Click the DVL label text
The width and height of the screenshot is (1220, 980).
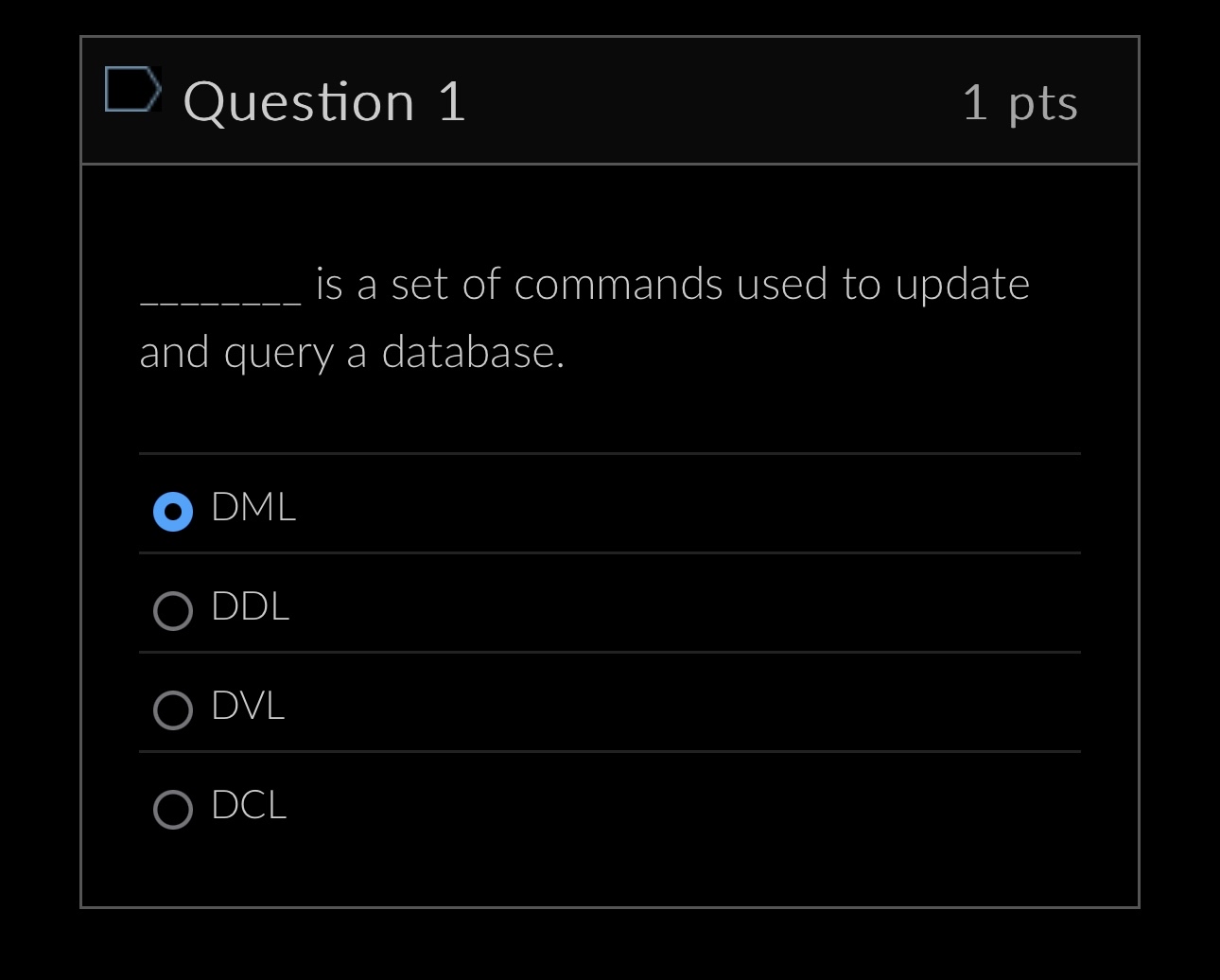(247, 707)
